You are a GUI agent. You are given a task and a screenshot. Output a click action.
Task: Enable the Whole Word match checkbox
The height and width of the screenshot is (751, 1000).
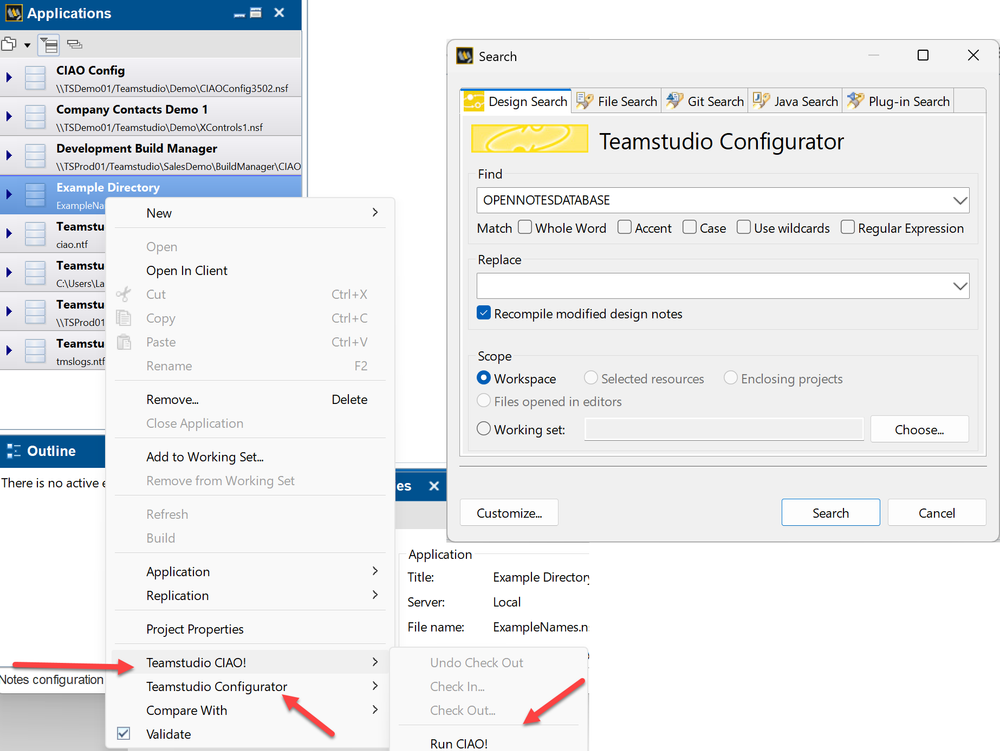(x=525, y=228)
